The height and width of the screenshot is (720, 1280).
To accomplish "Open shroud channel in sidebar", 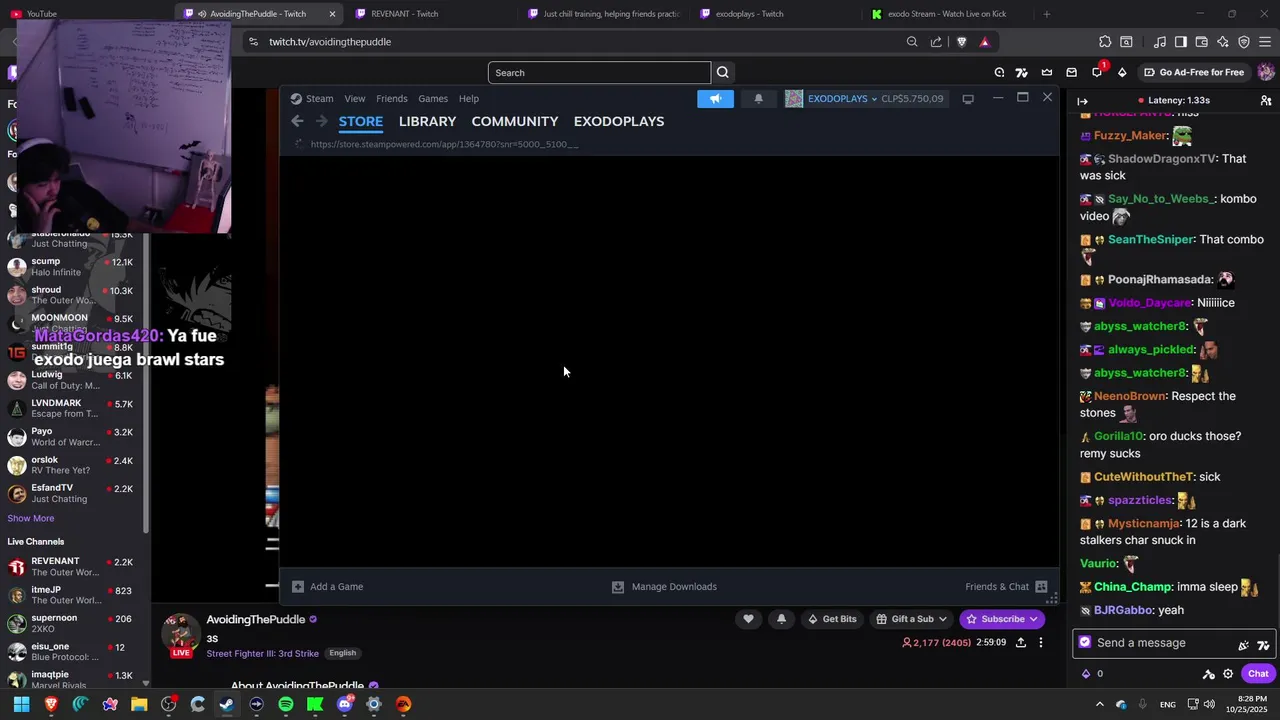I will coord(73,295).
